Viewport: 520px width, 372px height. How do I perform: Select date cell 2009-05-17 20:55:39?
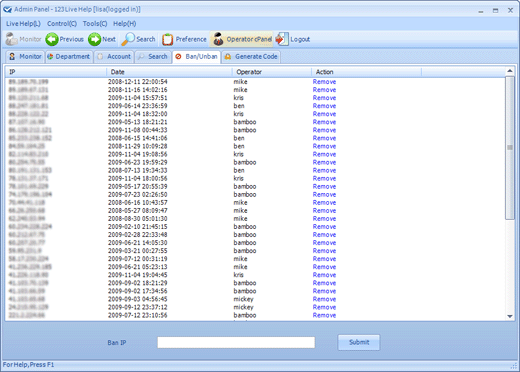(138, 186)
